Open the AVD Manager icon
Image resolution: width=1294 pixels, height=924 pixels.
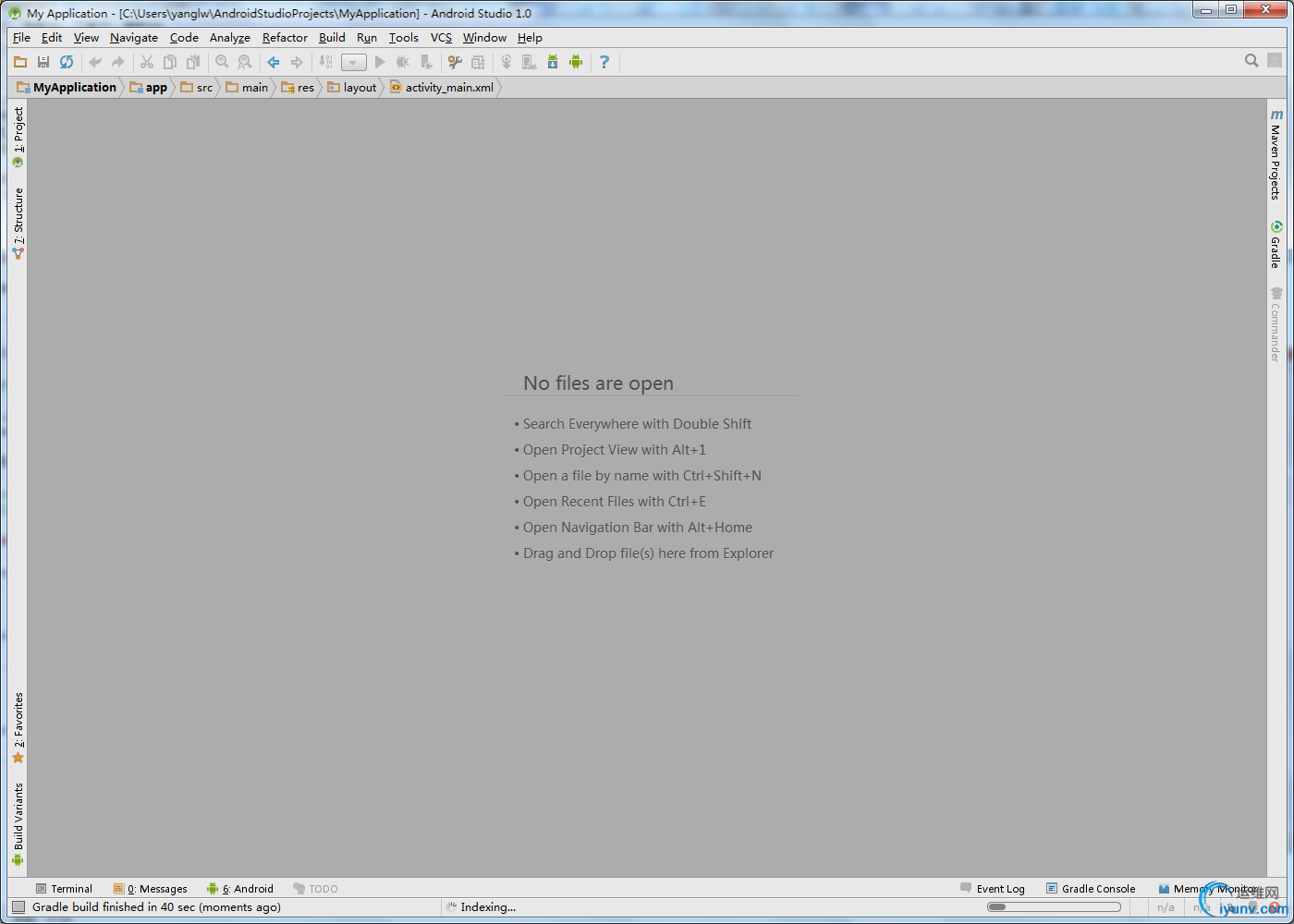coord(530,62)
